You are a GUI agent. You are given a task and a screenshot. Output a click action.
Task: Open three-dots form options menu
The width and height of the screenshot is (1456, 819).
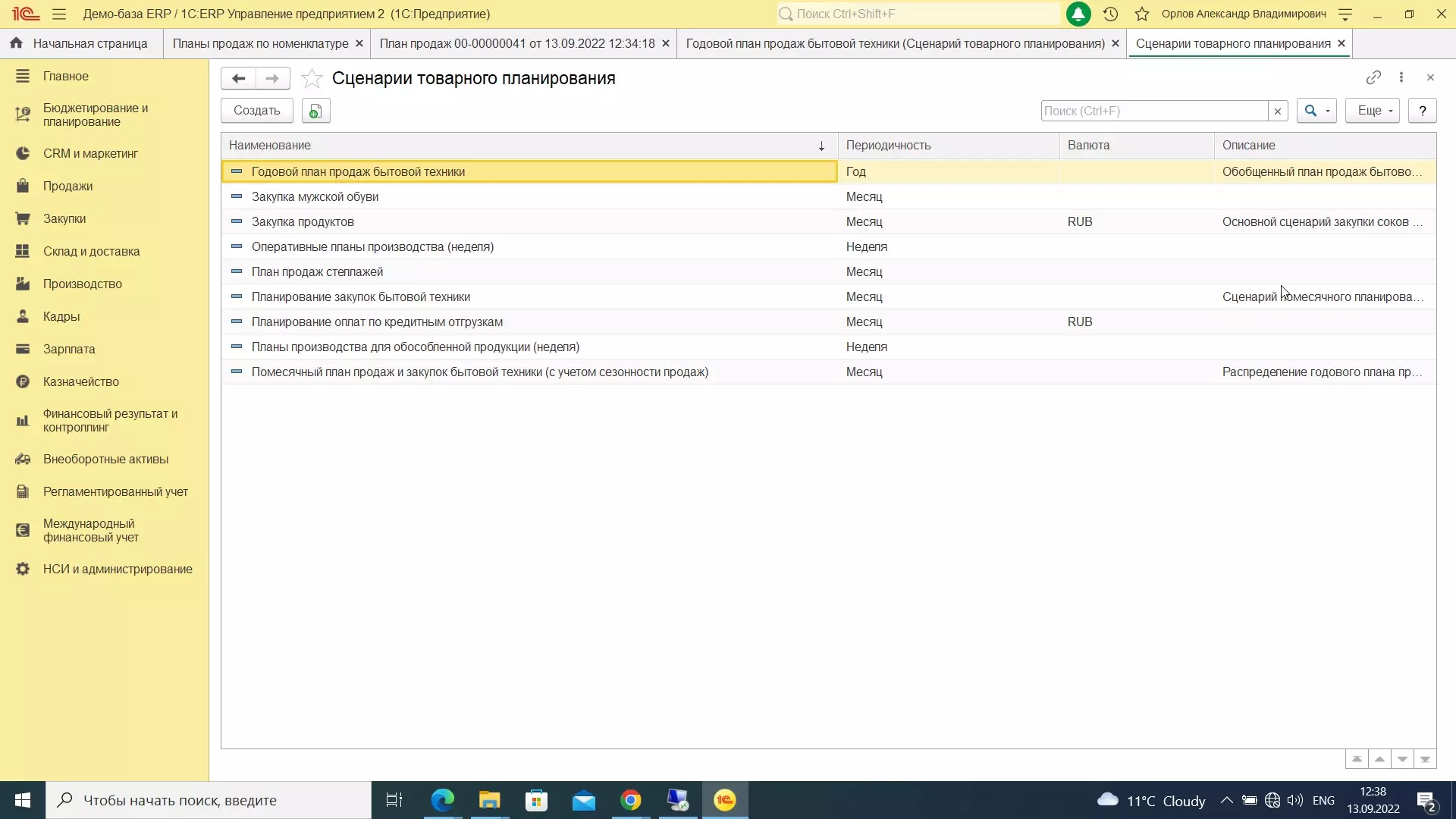(x=1401, y=77)
